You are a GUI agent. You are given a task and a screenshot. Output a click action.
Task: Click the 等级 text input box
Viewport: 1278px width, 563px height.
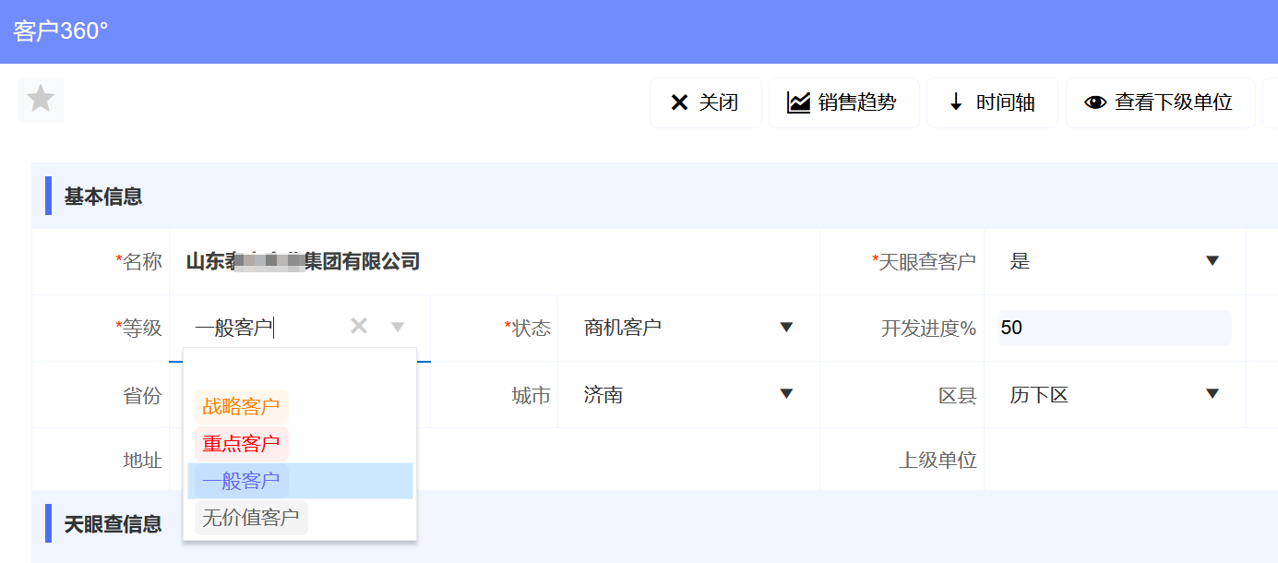click(265, 327)
